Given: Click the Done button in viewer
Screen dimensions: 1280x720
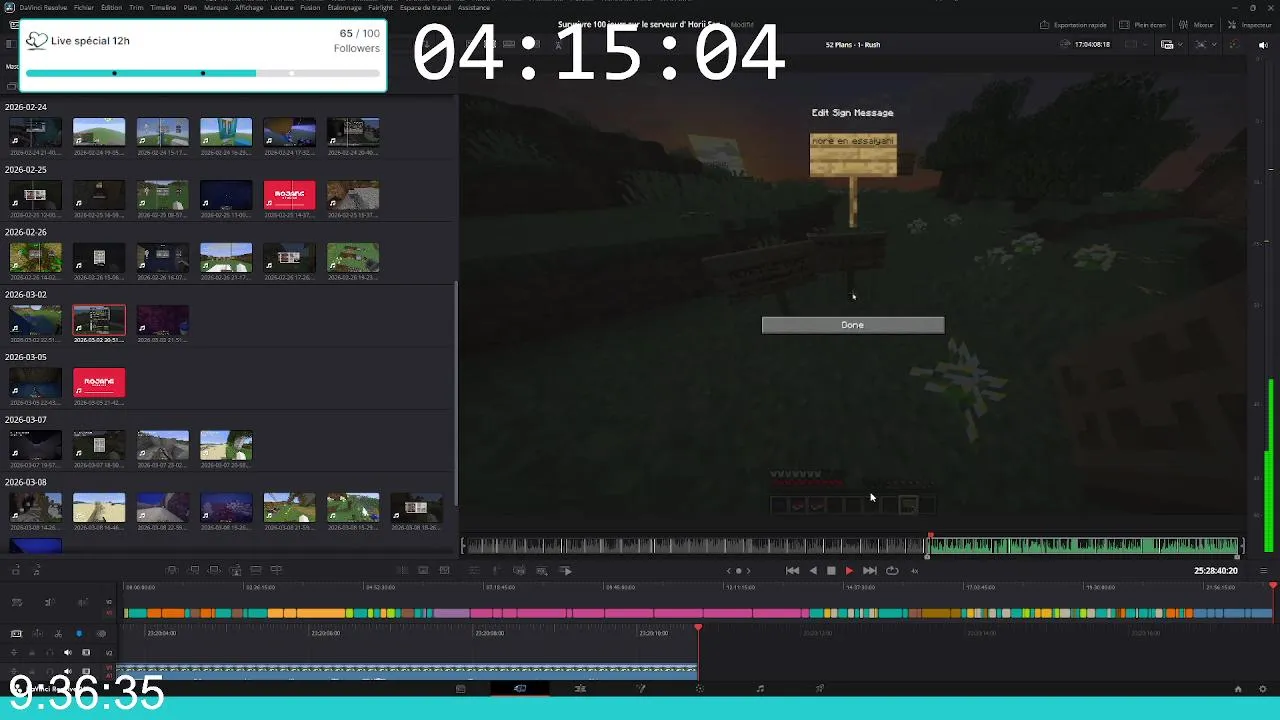Looking at the screenshot, I should [x=853, y=325].
